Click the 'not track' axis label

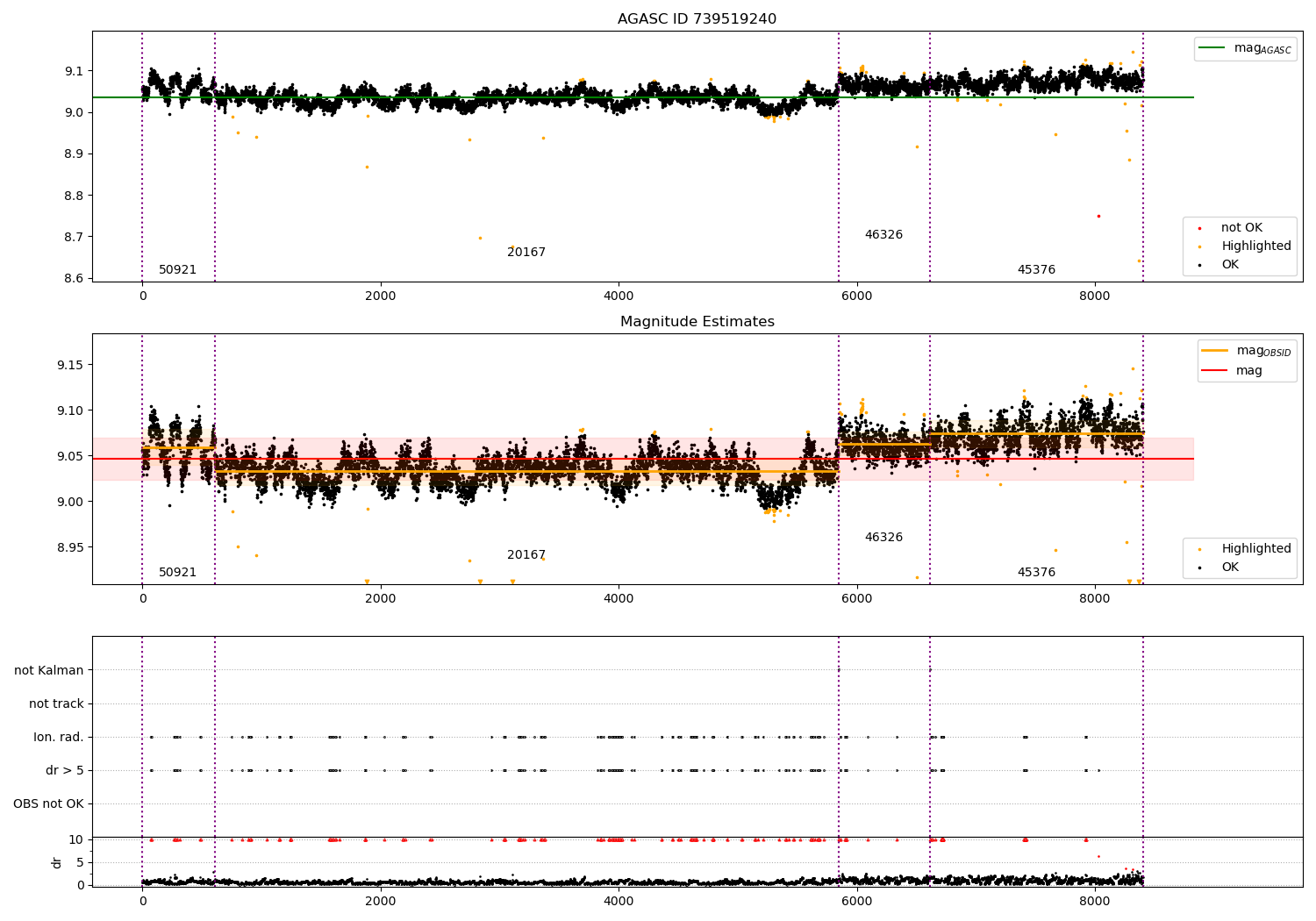[x=56, y=704]
